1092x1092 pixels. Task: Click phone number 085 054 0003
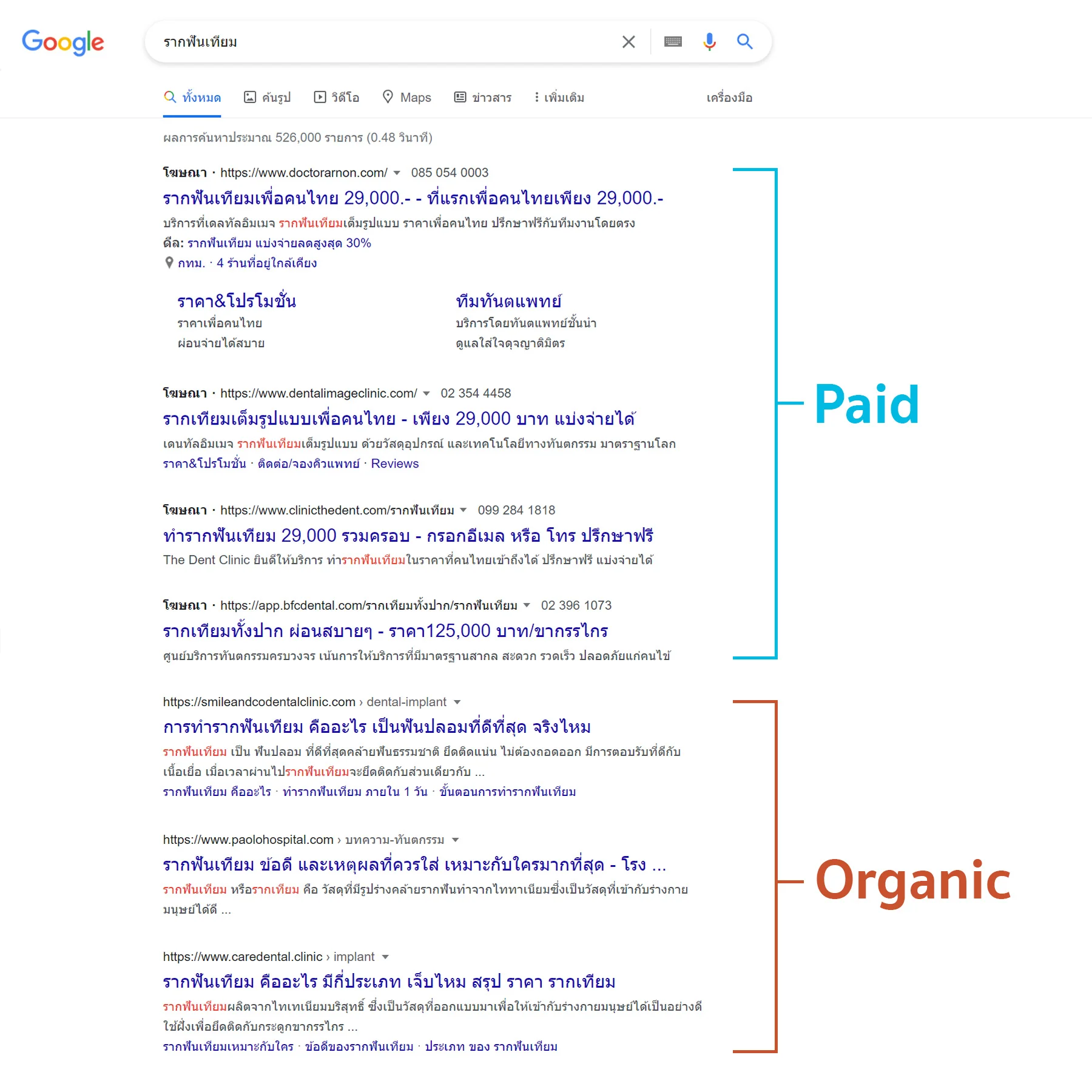coord(450,173)
